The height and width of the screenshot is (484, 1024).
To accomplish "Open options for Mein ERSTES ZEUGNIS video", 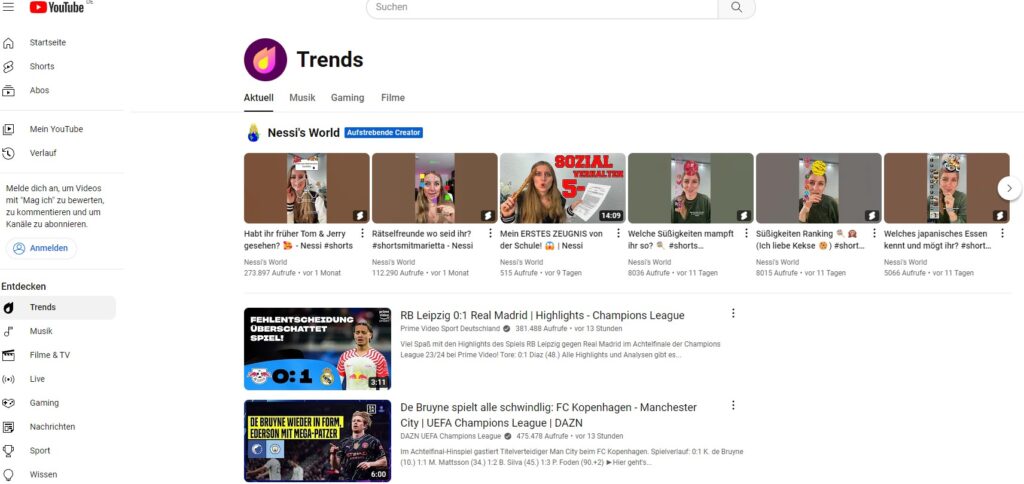I will [618, 233].
